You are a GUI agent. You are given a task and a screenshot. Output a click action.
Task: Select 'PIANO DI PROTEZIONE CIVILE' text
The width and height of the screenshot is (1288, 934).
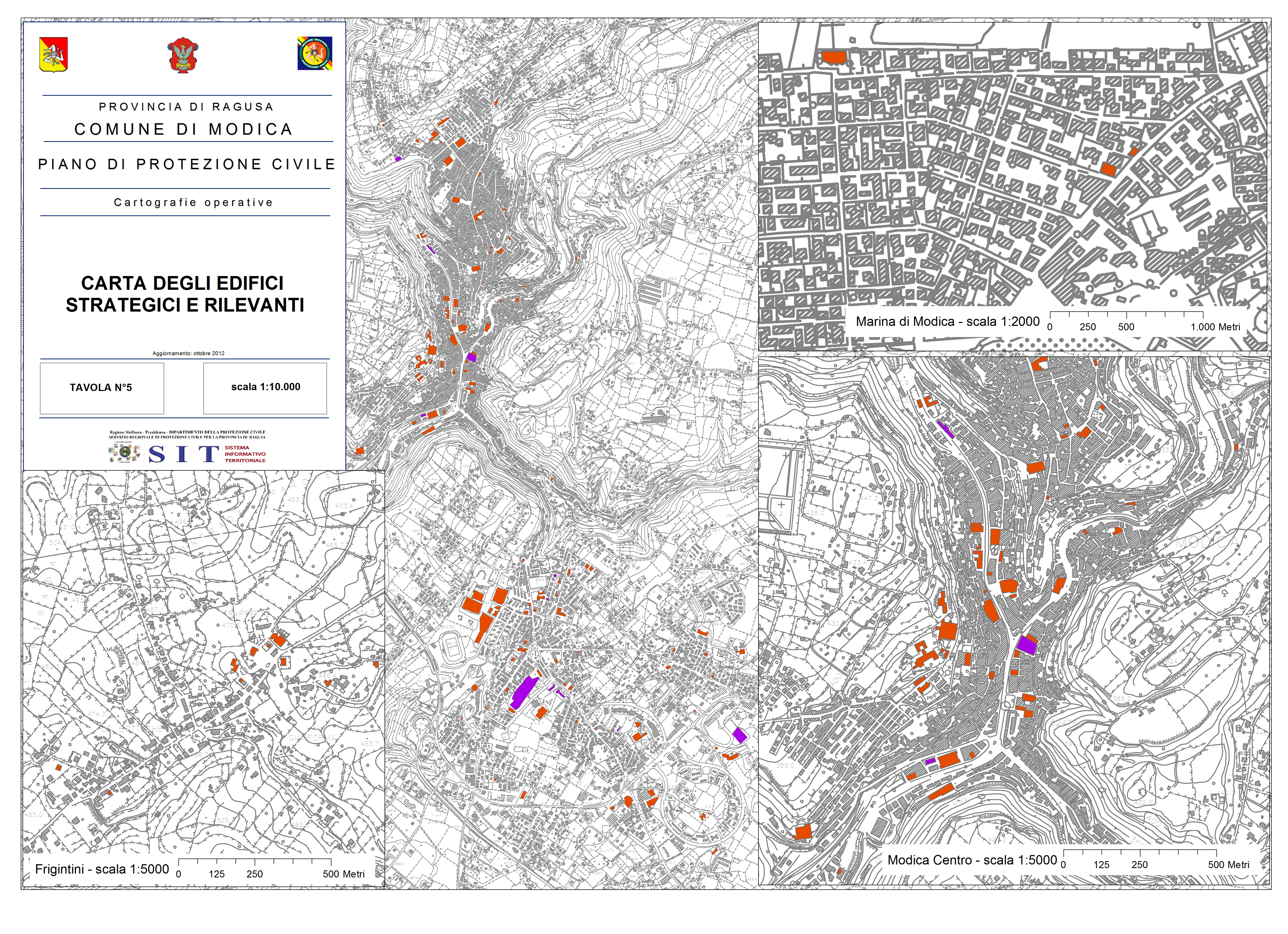[187, 164]
